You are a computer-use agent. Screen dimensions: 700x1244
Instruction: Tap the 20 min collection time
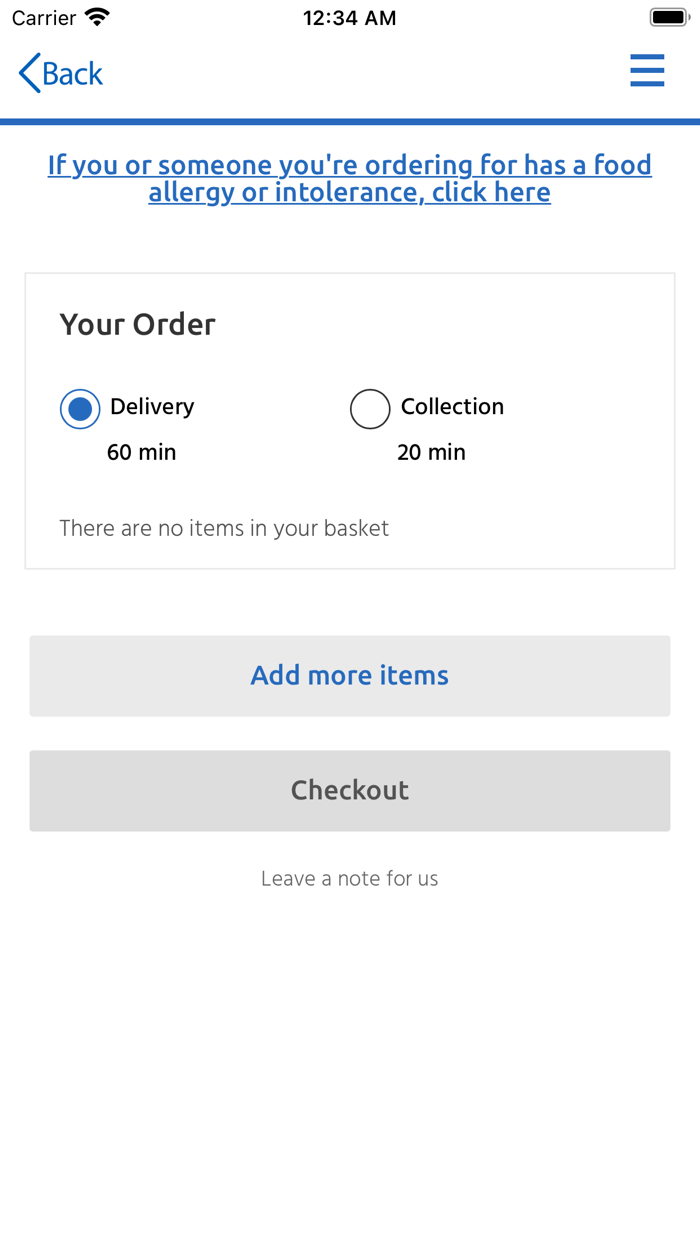point(431,453)
